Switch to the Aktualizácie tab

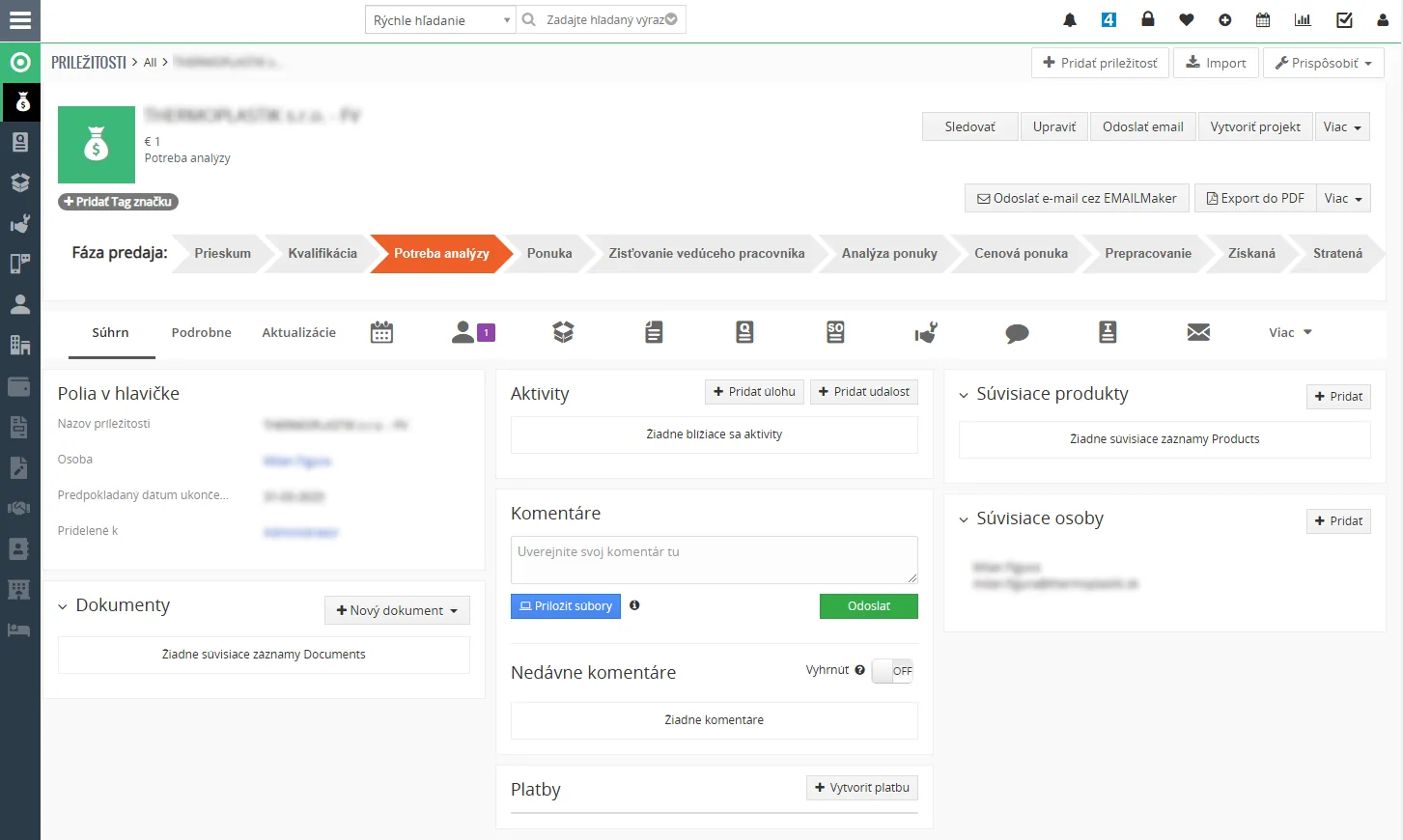click(x=299, y=332)
